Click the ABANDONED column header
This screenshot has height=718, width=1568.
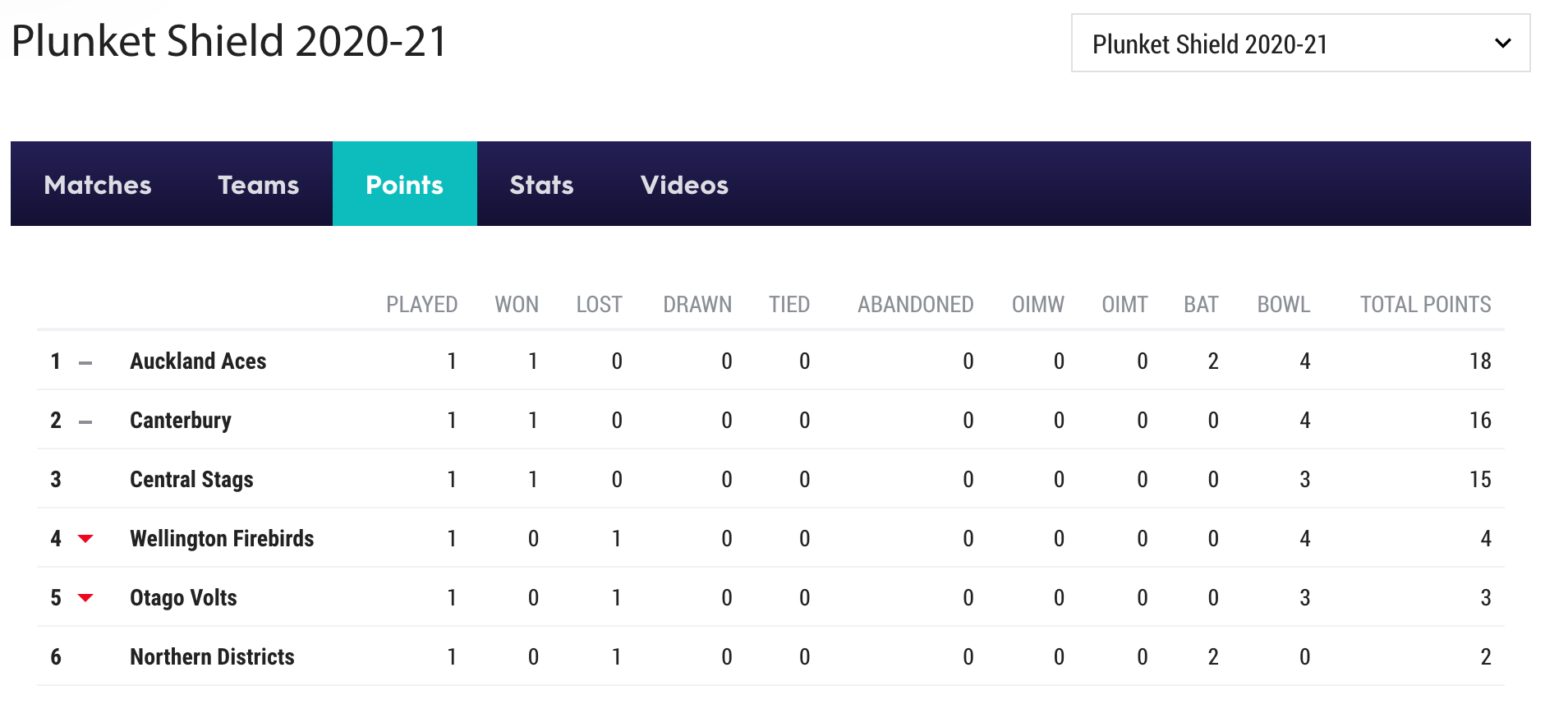coord(916,305)
